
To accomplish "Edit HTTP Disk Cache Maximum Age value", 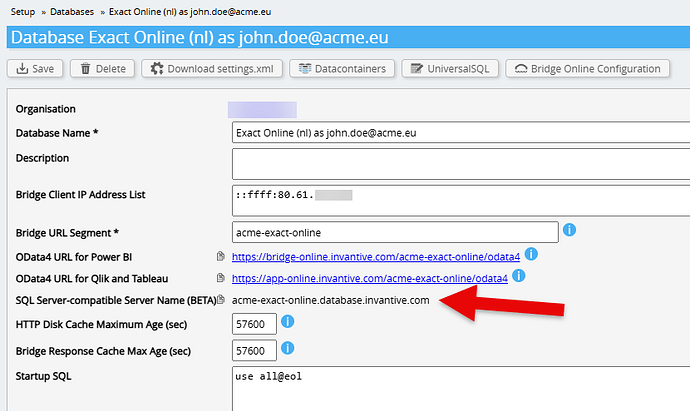I will pos(254,324).
